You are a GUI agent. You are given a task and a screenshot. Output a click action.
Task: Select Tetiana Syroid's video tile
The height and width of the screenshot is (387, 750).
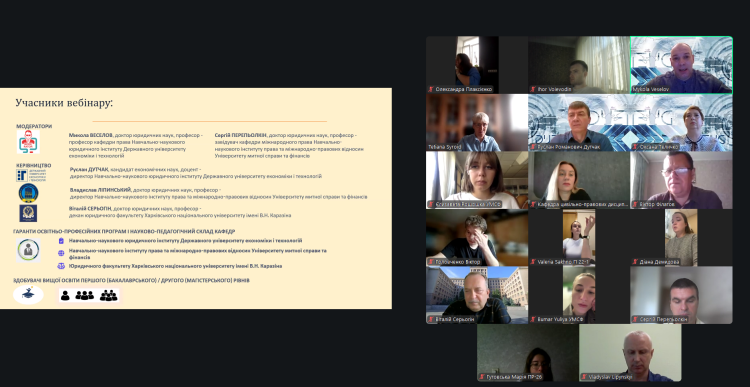tap(477, 122)
